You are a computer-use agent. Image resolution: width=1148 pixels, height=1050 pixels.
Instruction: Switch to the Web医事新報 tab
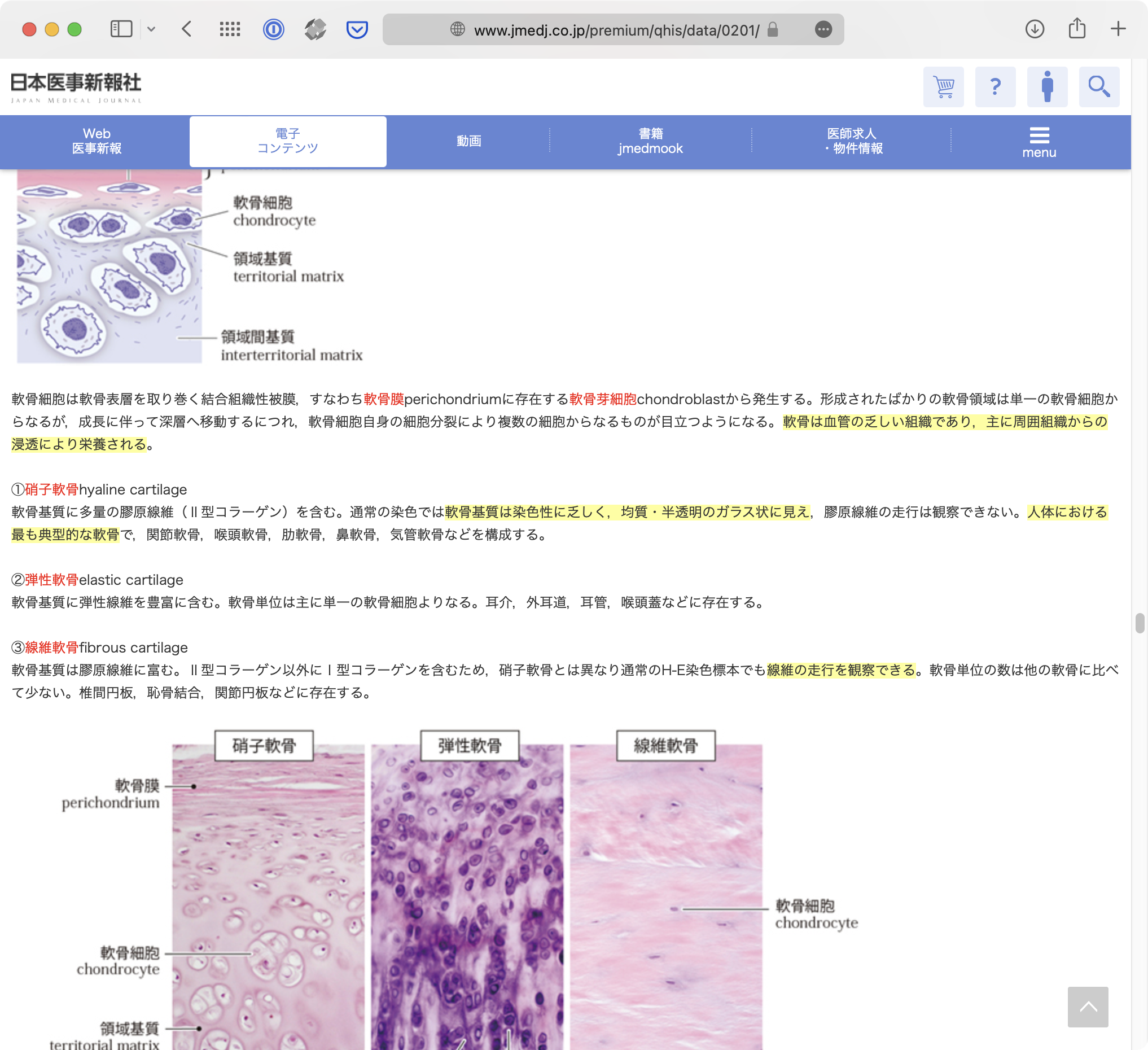click(97, 141)
